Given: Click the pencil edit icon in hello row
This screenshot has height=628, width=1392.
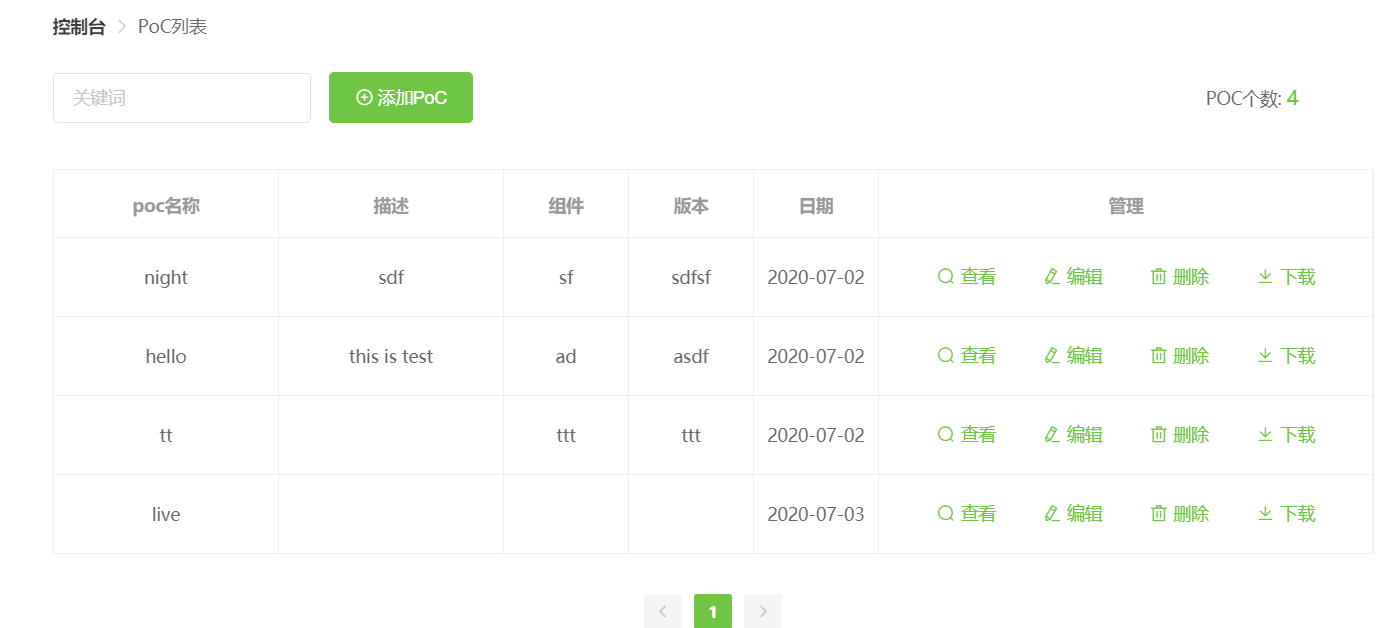Looking at the screenshot, I should pos(1051,355).
